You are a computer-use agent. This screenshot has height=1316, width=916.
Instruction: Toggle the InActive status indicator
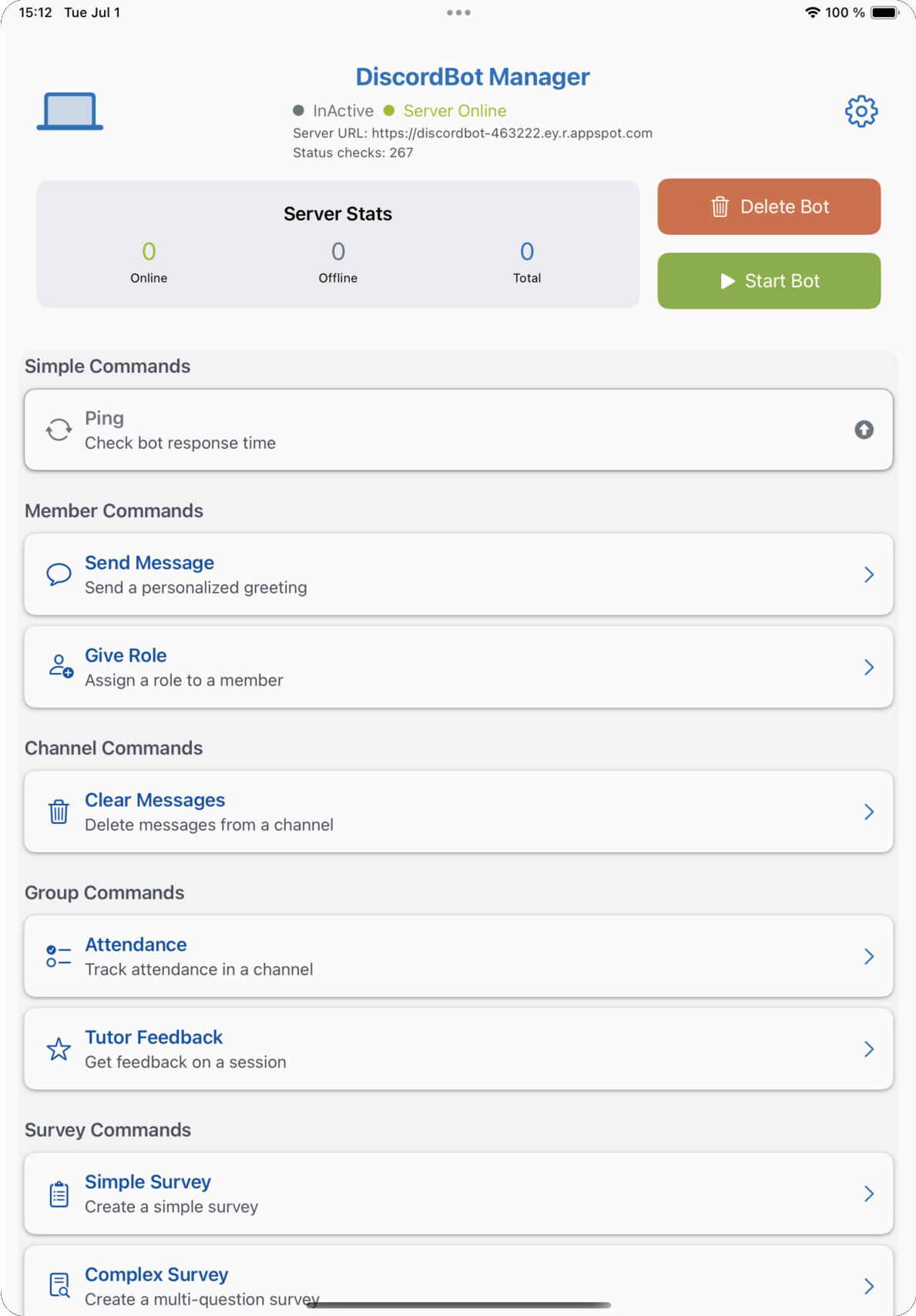298,110
